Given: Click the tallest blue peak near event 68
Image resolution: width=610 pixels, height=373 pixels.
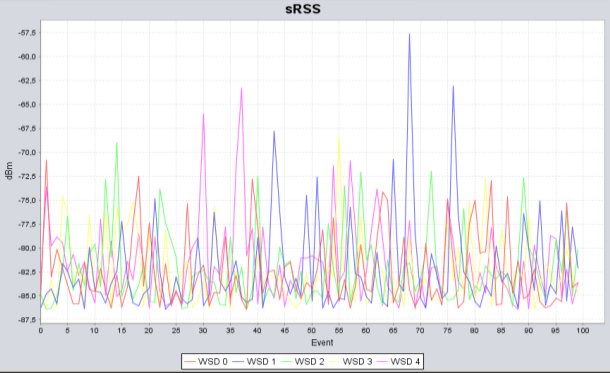Looking at the screenshot, I should click(409, 35).
